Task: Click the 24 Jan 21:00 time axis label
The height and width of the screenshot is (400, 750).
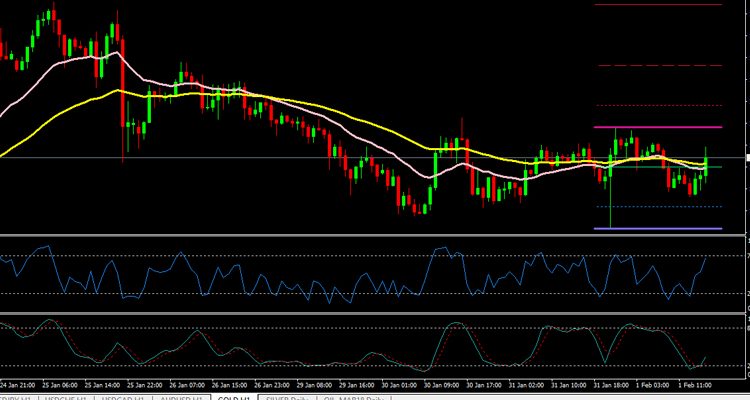Action: [19, 383]
